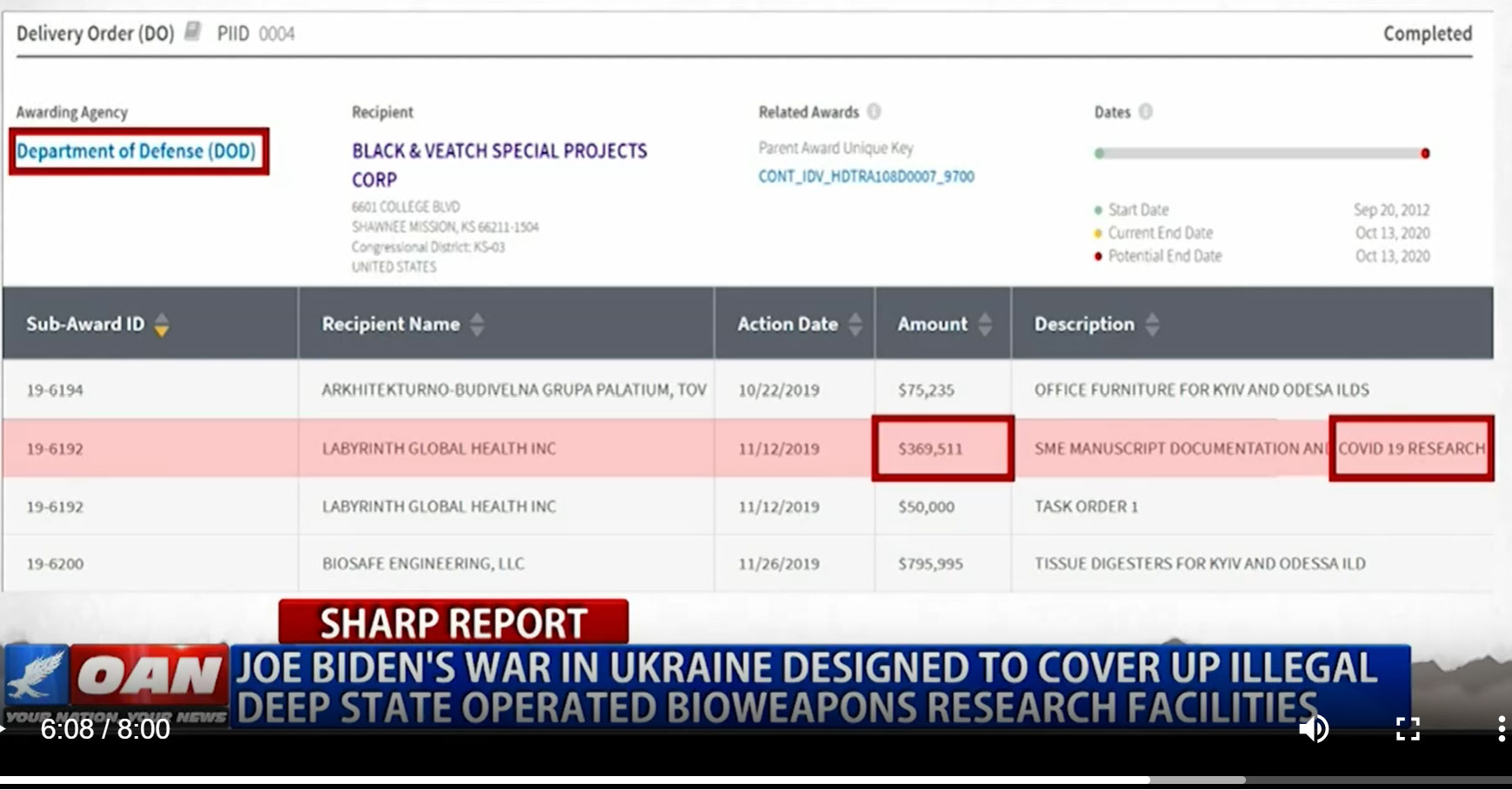Sort the table by Amount arrows
The image size is (1512, 790).
(x=985, y=325)
